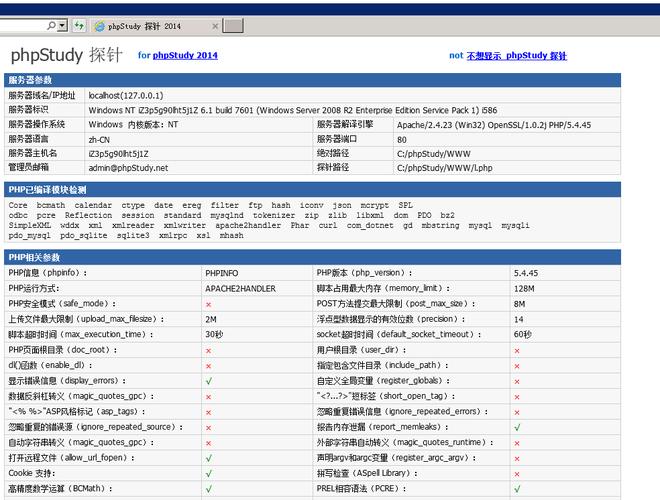This screenshot has width=660, height=500.
Task: Select the APACHE2HANDLER run mode value
Action: pyautogui.click(x=240, y=289)
